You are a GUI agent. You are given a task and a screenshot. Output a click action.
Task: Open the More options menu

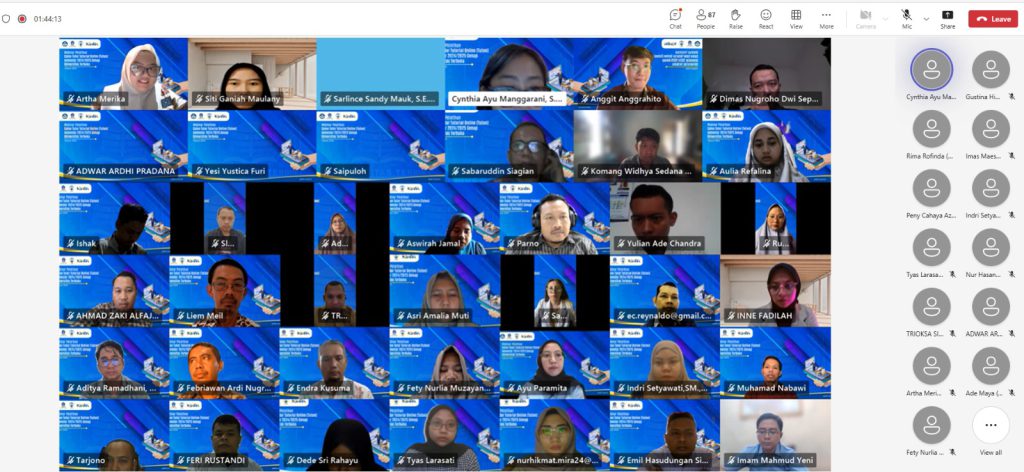[x=826, y=18]
